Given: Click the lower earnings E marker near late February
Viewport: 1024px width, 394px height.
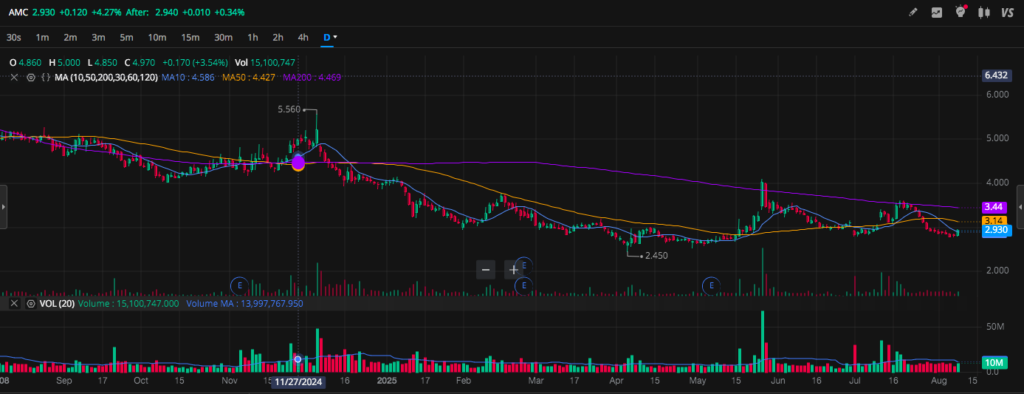Looking at the screenshot, I should pos(523,285).
